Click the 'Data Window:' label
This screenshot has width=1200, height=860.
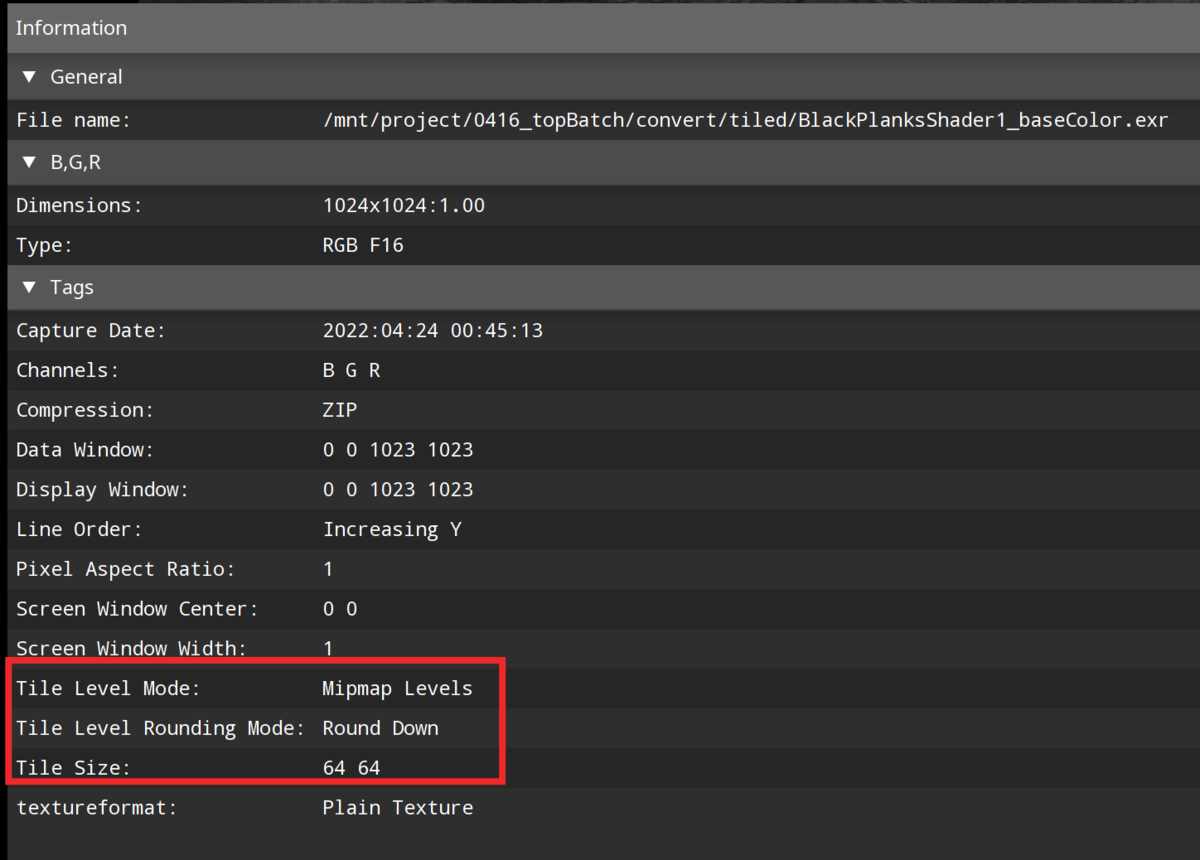85,450
